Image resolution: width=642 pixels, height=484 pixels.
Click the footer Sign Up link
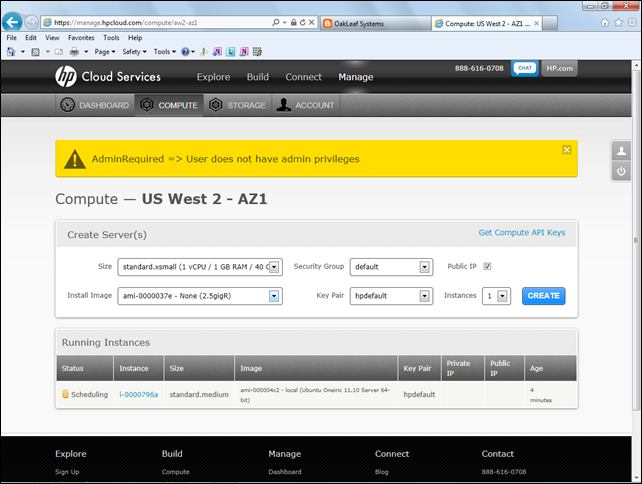pos(67,472)
